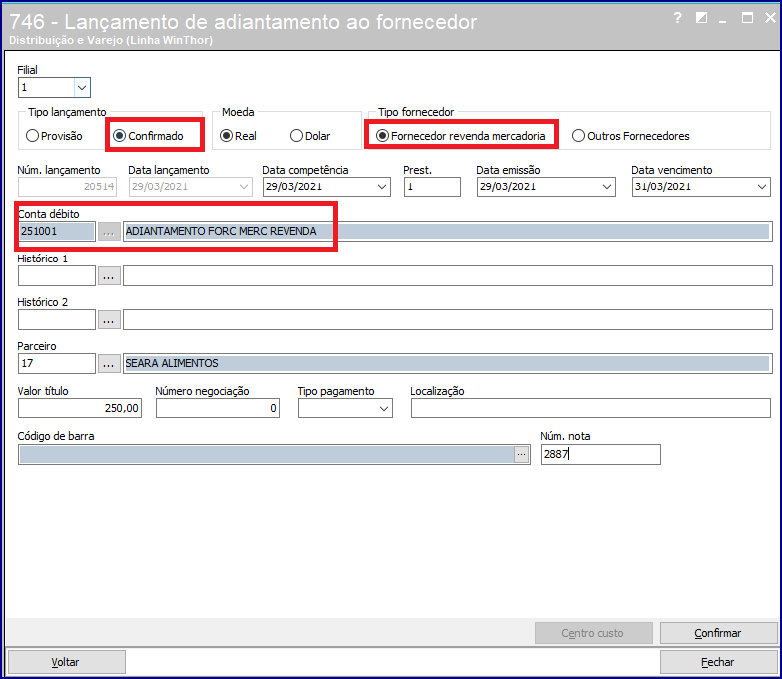The width and height of the screenshot is (782, 679).
Task: Click the Núm. nota field
Action: [600, 454]
